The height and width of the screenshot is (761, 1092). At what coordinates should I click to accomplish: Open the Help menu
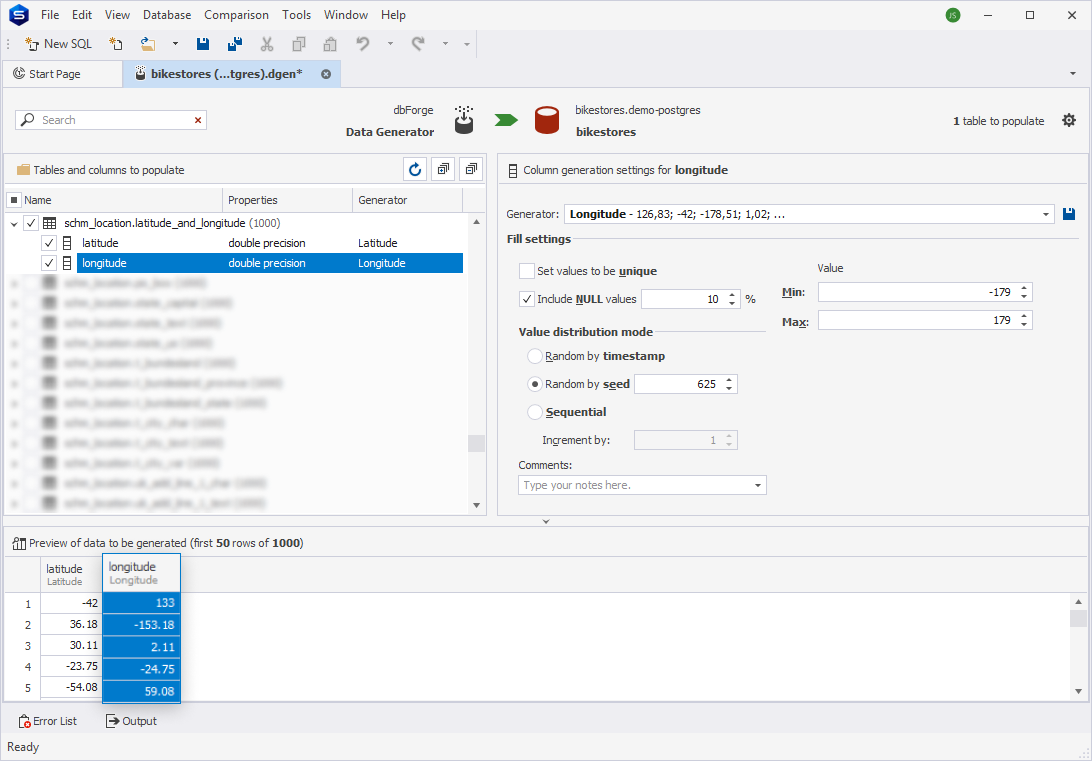[393, 15]
